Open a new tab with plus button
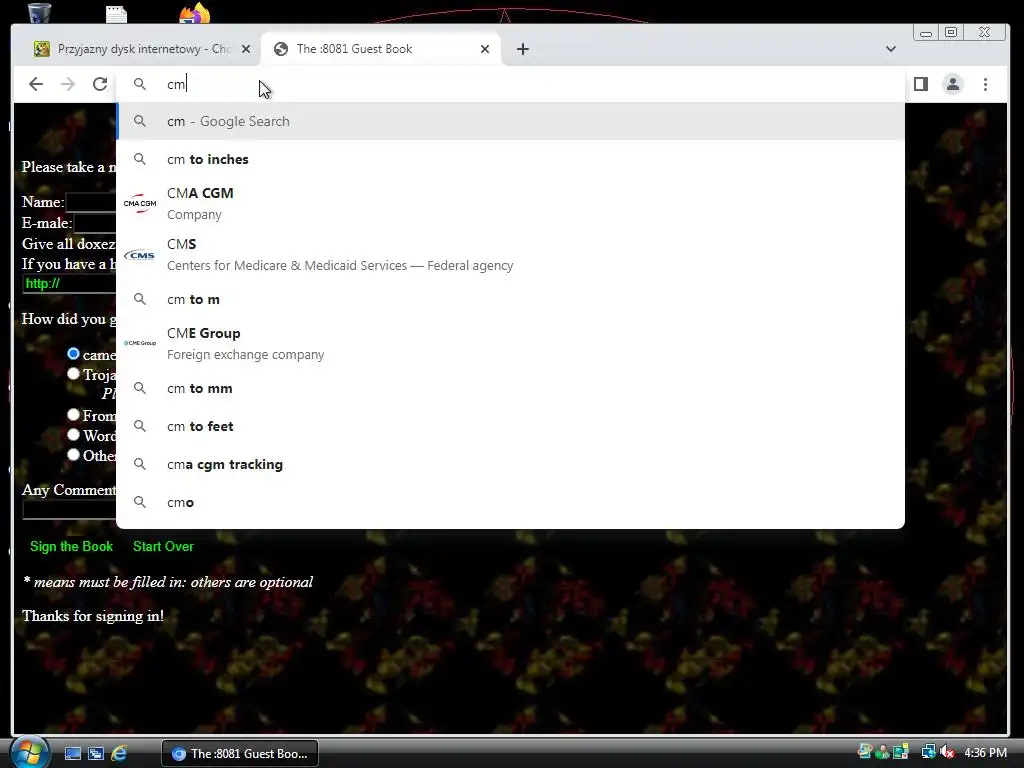 (x=522, y=49)
